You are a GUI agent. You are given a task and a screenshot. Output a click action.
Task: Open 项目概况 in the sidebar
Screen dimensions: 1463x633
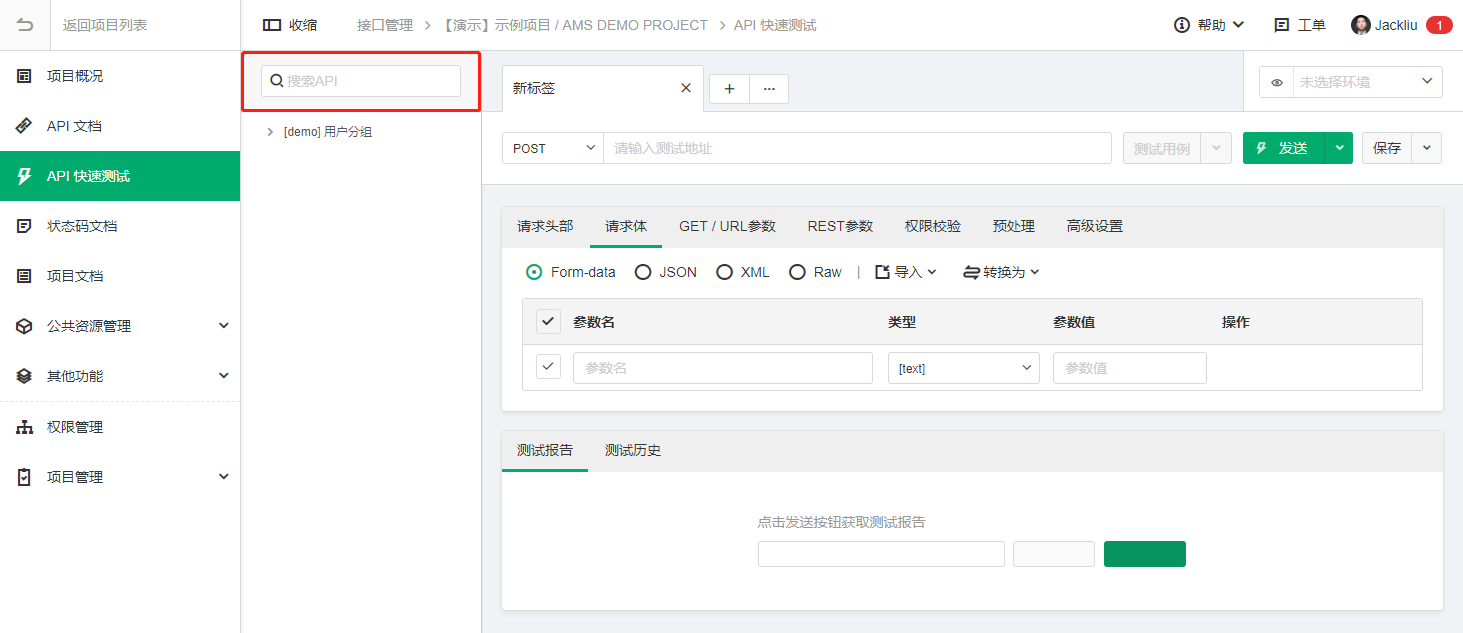(x=120, y=76)
